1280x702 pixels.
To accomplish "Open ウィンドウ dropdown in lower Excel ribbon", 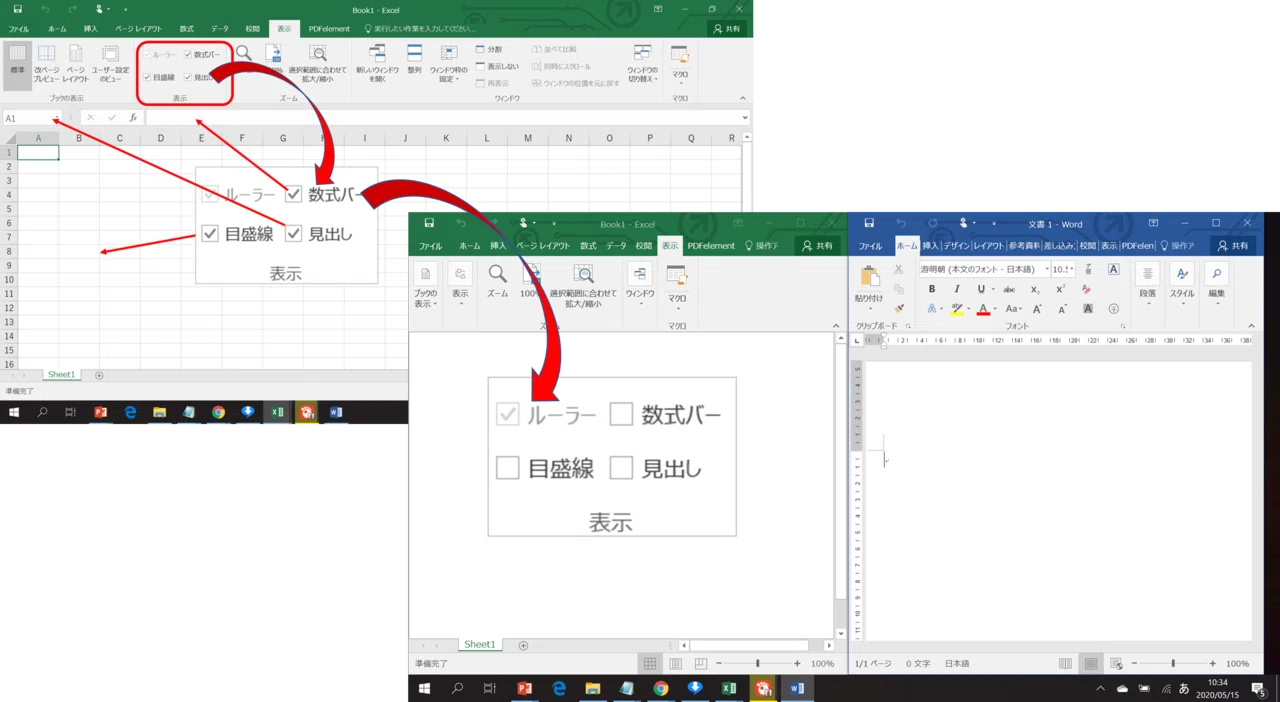I will click(x=640, y=286).
